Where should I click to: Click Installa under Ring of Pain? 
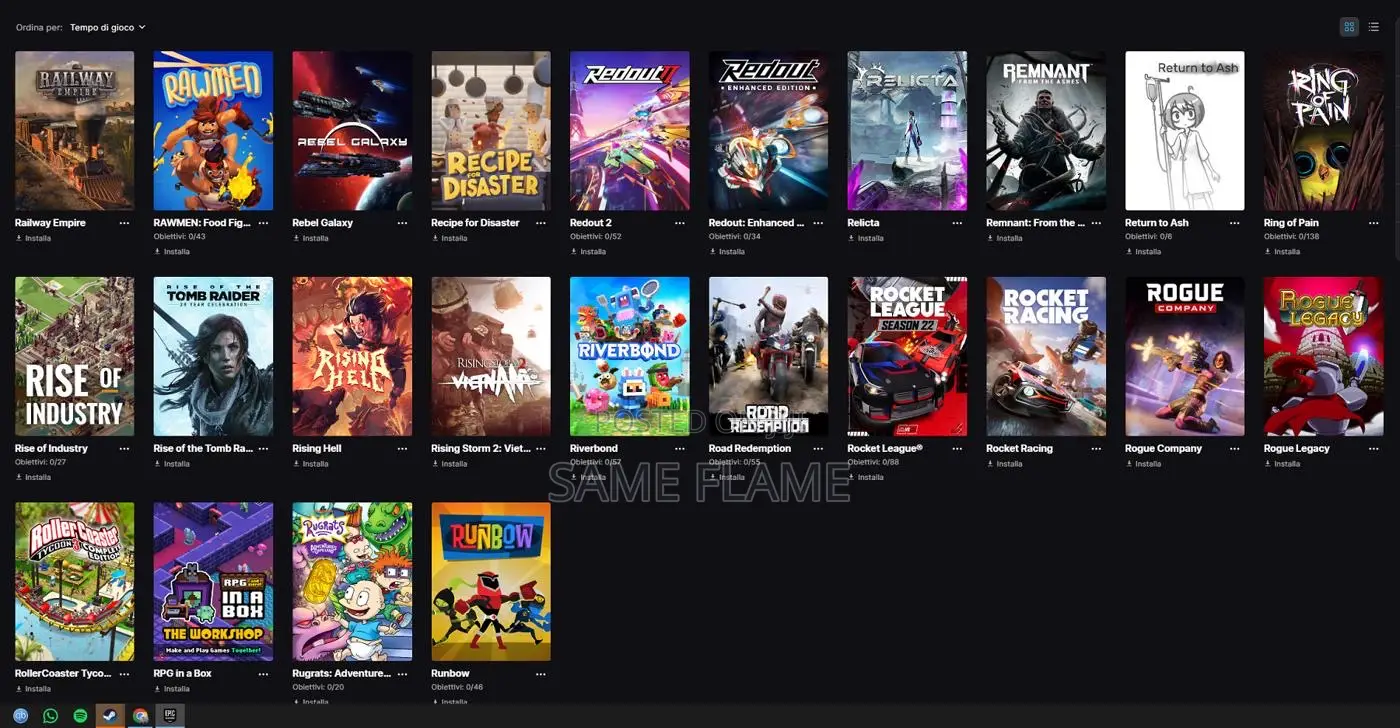coord(1283,252)
